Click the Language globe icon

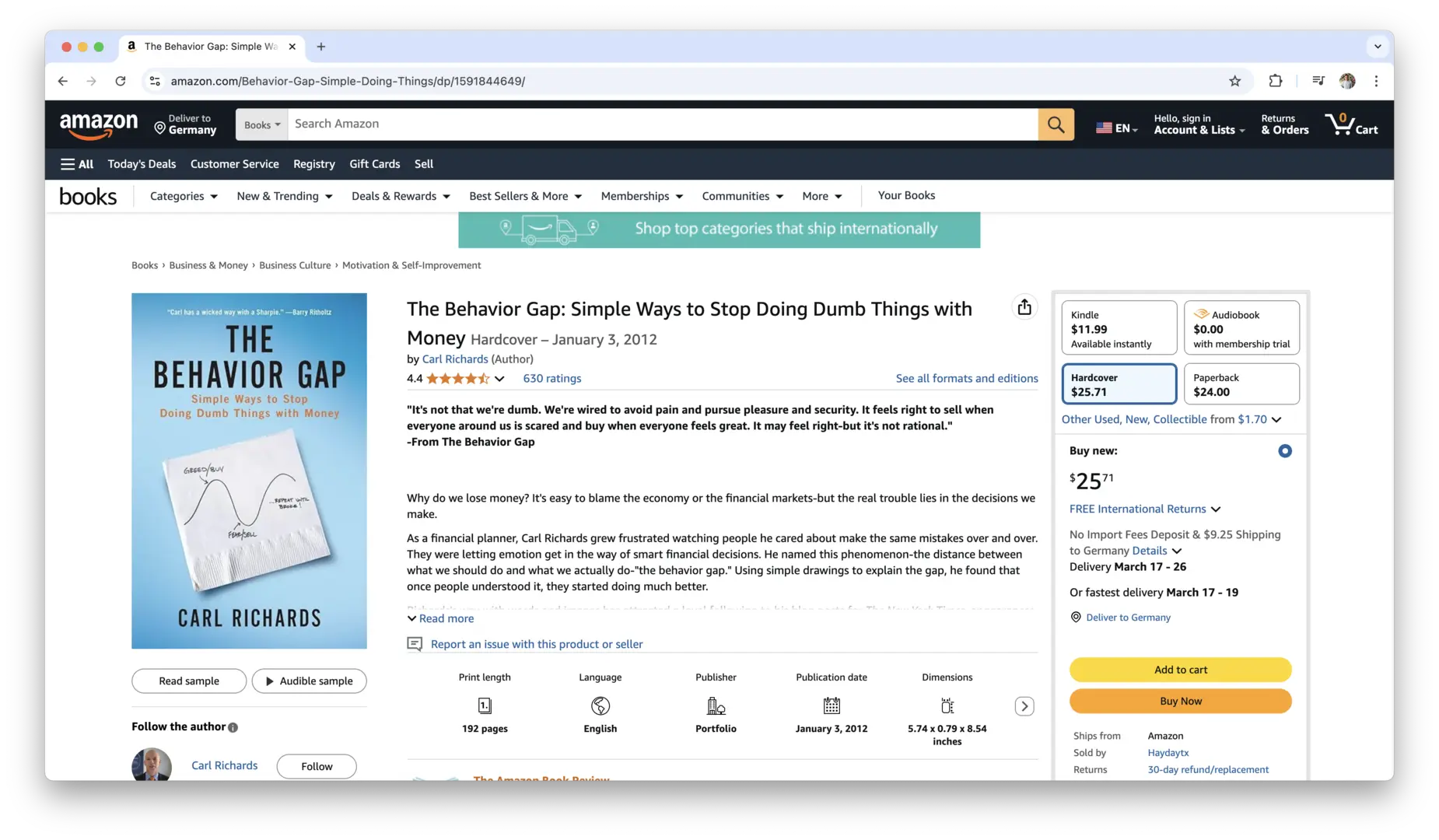[600, 705]
